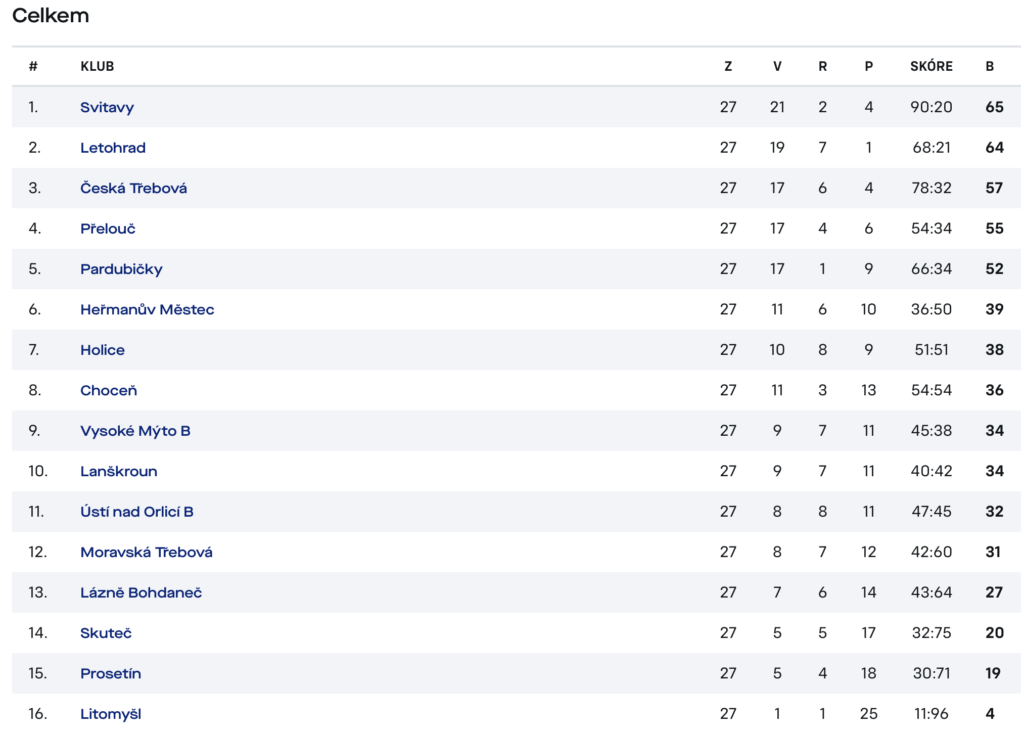Select the Choceň team link
This screenshot has width=1024, height=731.
109,391
